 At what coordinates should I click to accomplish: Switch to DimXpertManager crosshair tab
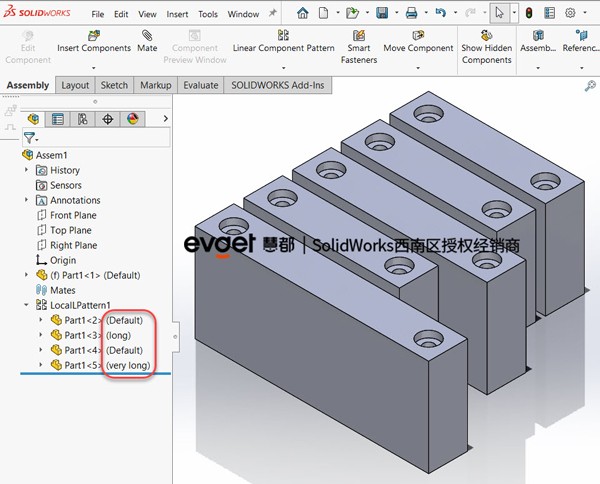pyautogui.click(x=108, y=119)
